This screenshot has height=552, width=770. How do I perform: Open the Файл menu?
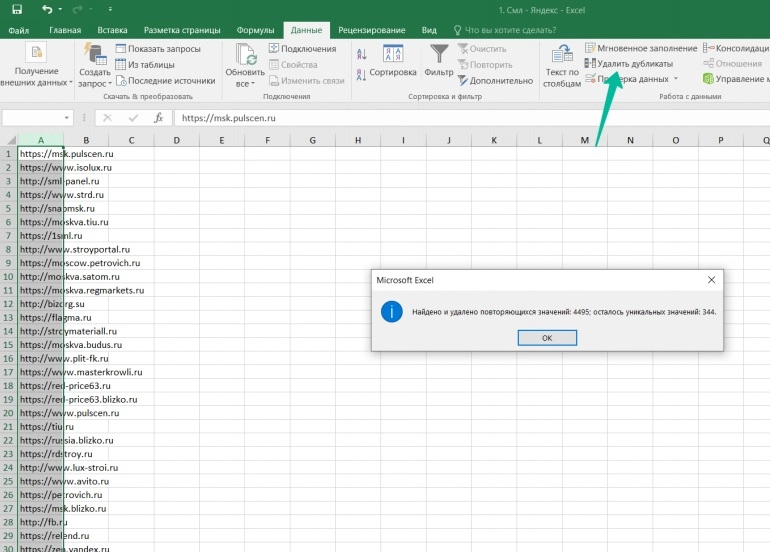[19, 30]
